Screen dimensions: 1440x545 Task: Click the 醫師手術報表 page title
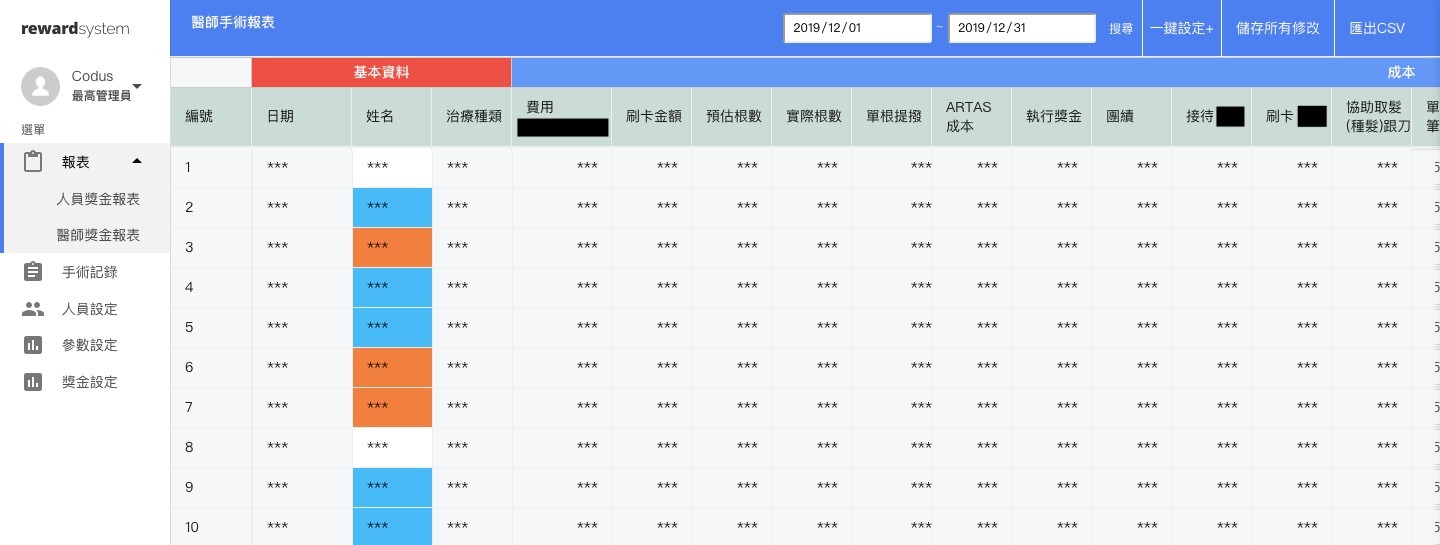coord(233,21)
